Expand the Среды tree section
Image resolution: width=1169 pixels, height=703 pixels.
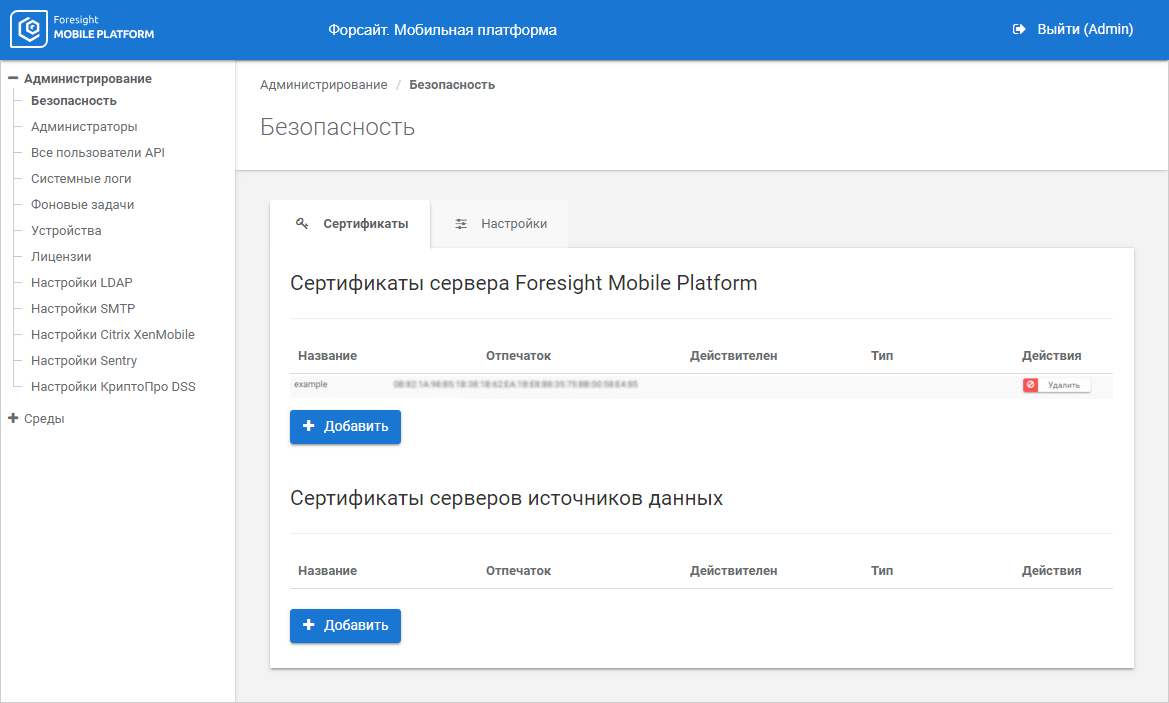coord(14,419)
